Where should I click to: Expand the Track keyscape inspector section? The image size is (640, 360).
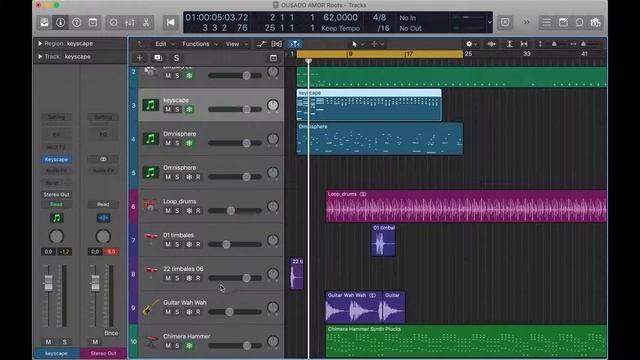pyautogui.click(x=40, y=56)
